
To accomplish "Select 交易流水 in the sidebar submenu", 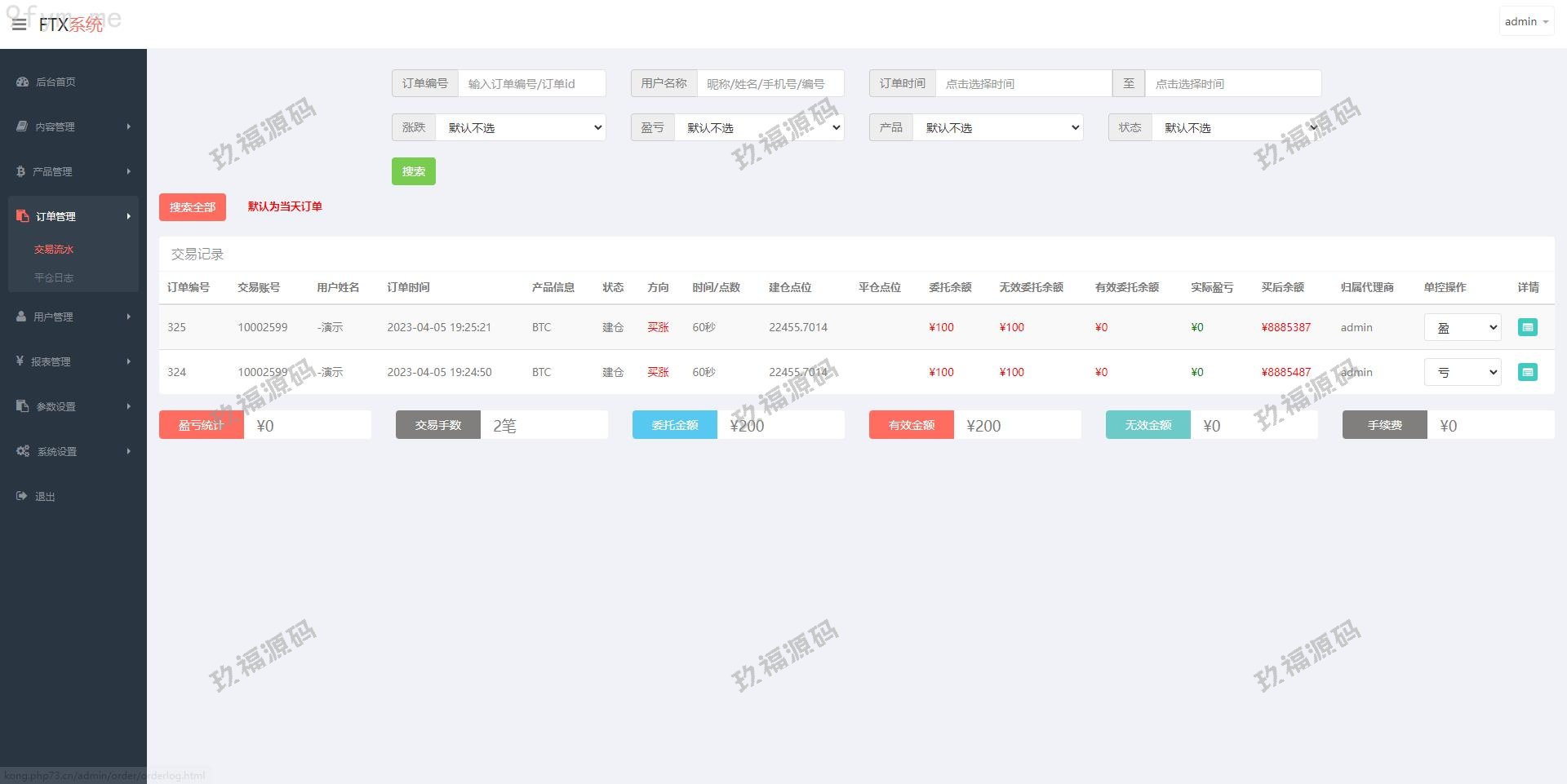I will [x=54, y=250].
